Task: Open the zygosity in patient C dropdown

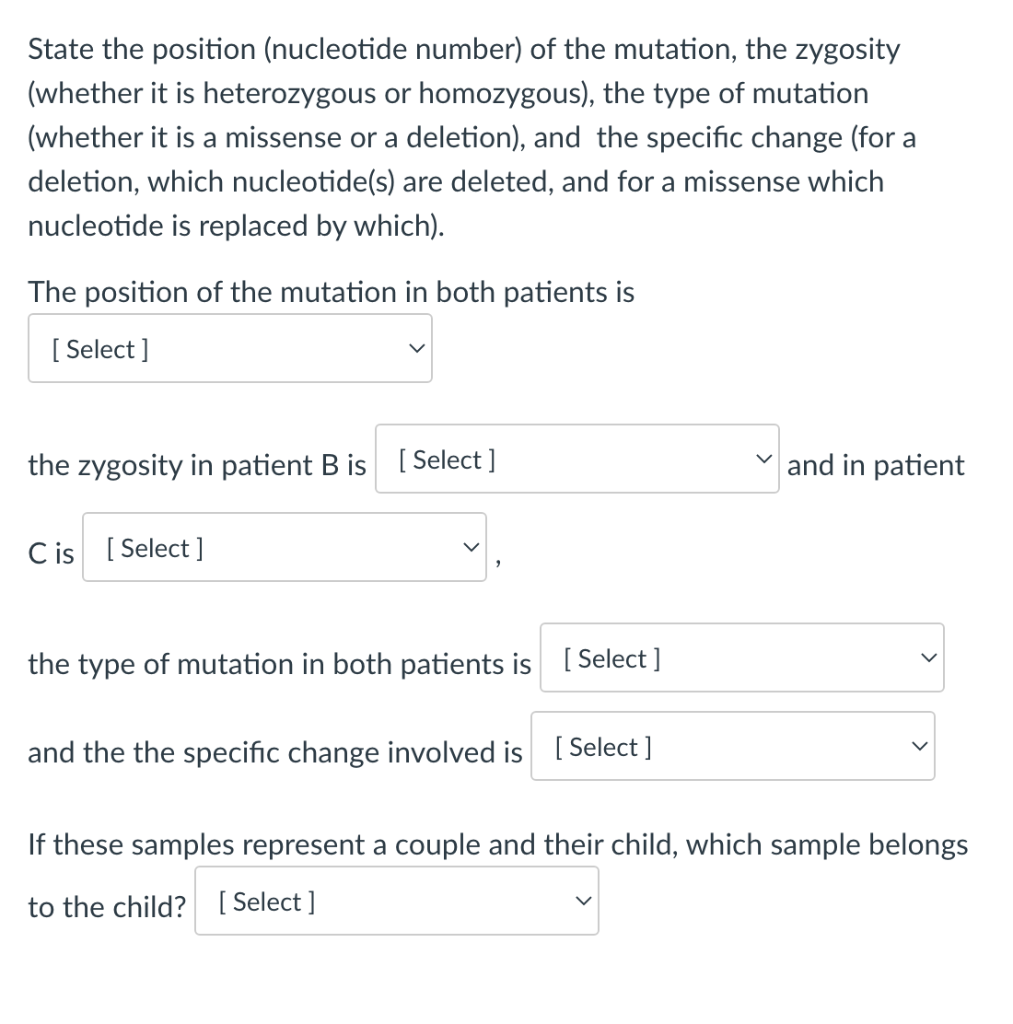Action: click(x=285, y=547)
